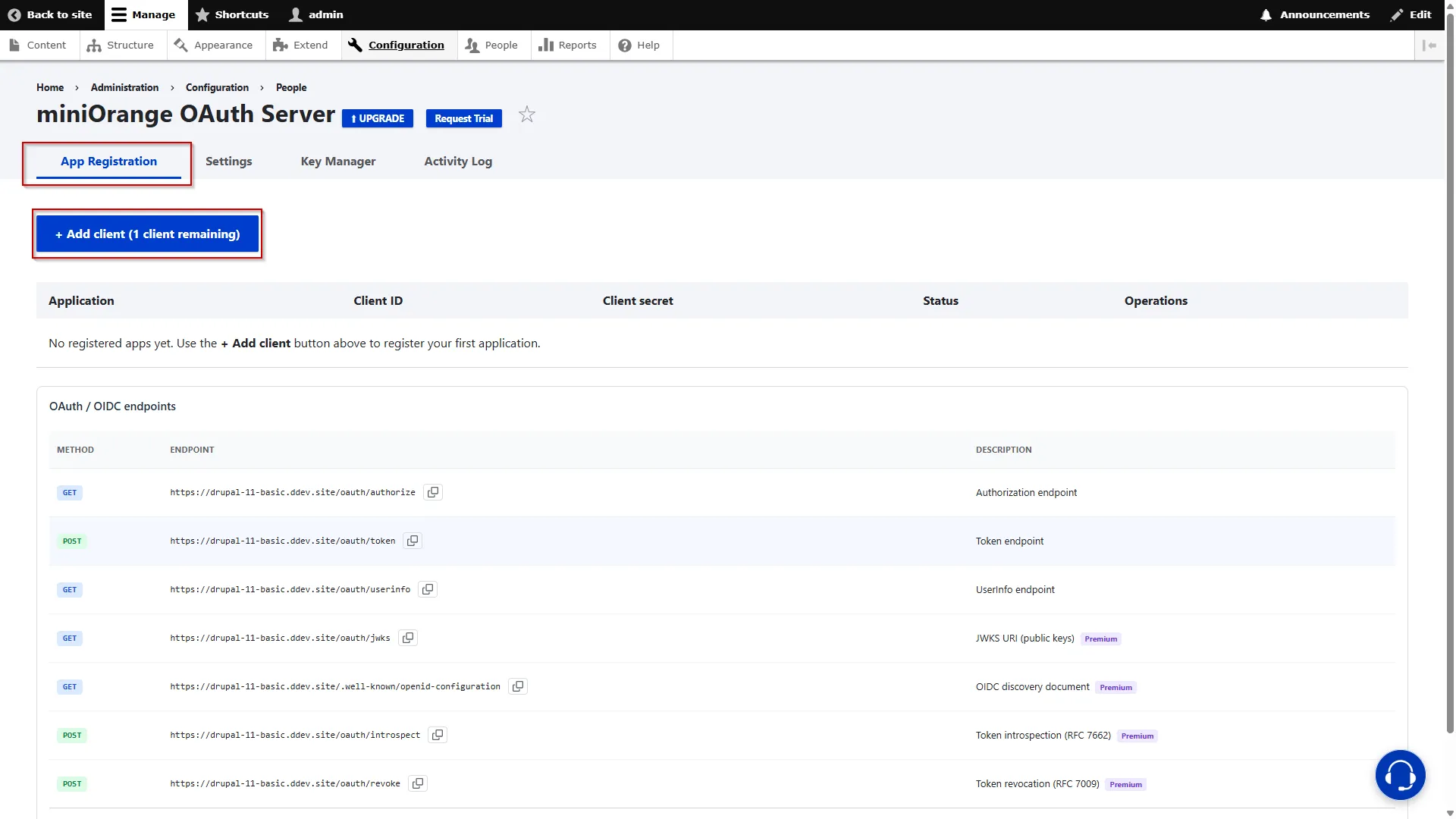Click the Premium badge beside Token introspection

(1137, 736)
